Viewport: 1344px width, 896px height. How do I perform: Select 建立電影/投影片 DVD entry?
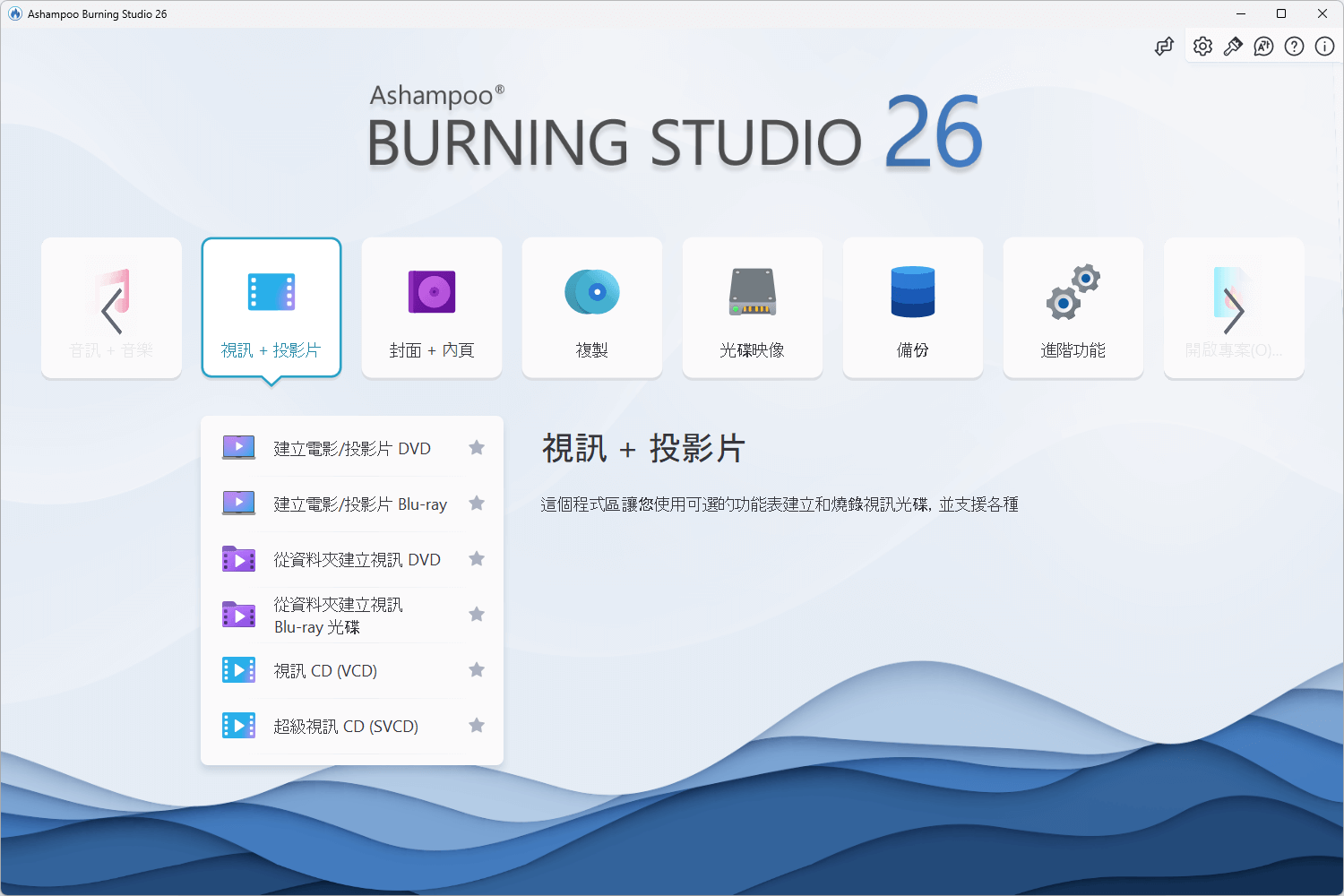pyautogui.click(x=352, y=448)
